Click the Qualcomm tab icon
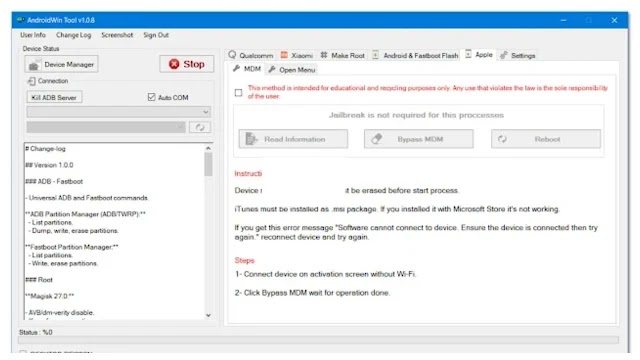The height and width of the screenshot is (360, 640). click(232, 55)
